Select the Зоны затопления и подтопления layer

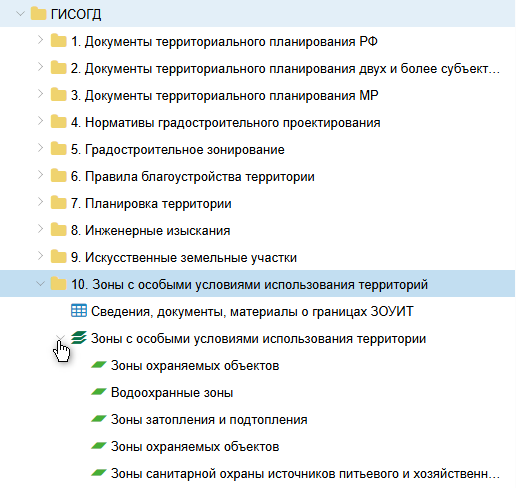point(209,420)
